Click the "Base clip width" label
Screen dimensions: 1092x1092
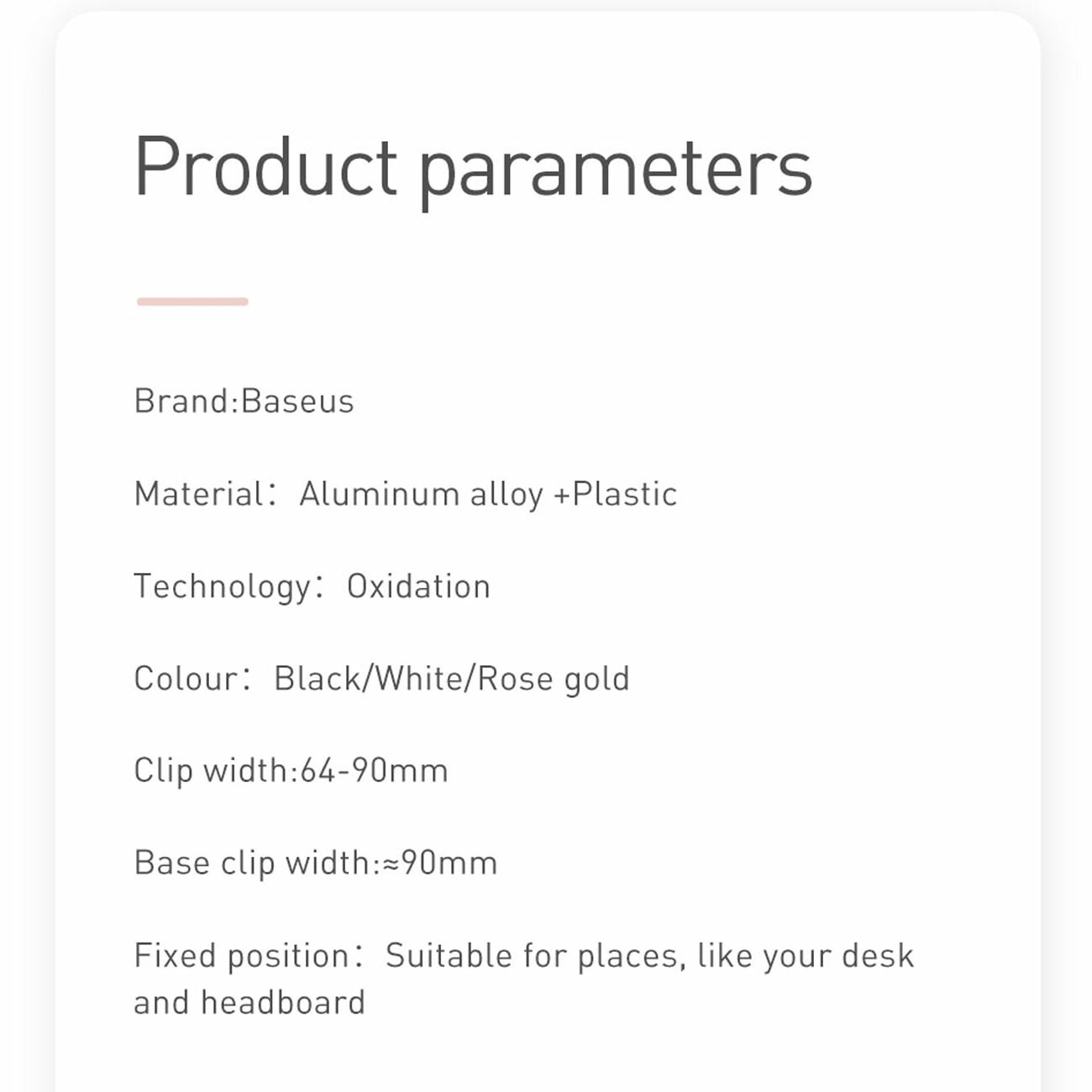(x=252, y=864)
